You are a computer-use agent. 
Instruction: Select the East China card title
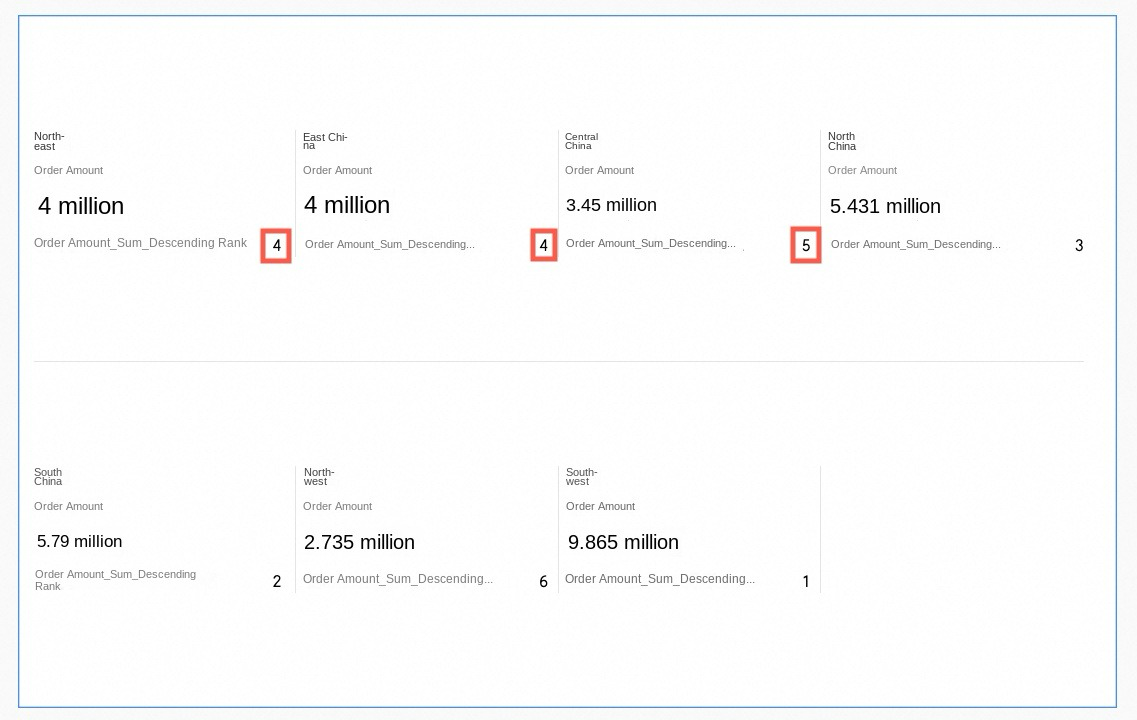(x=325, y=141)
